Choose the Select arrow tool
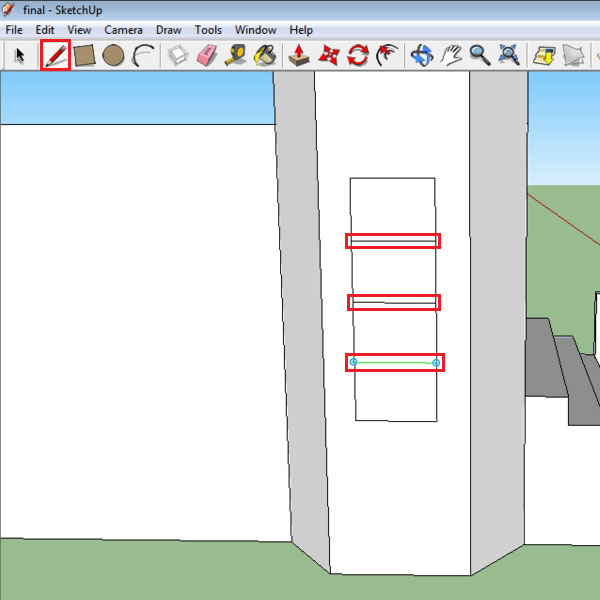600x600 pixels. (x=20, y=55)
